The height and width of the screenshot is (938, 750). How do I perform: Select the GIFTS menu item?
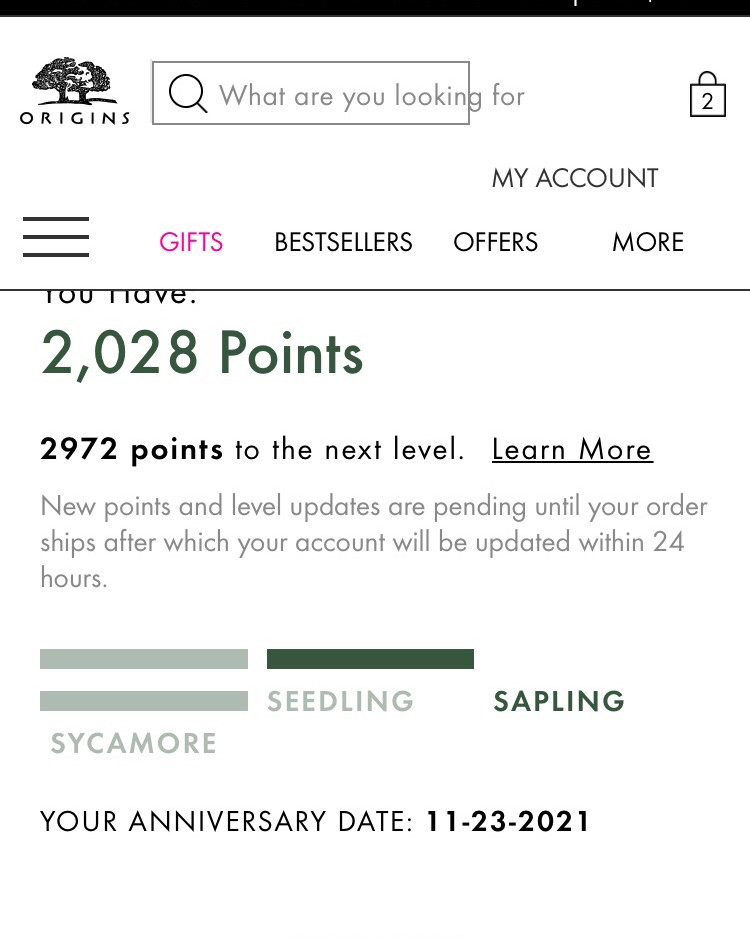[191, 242]
